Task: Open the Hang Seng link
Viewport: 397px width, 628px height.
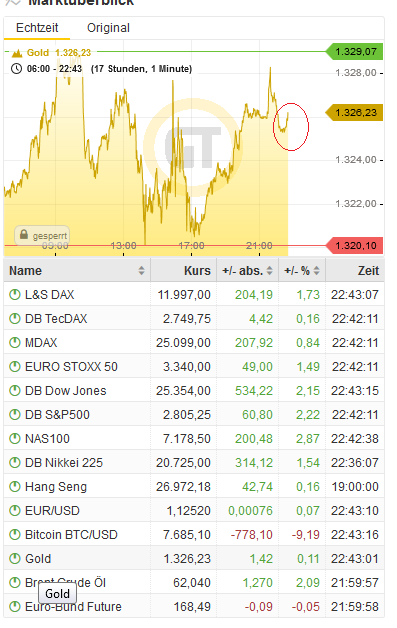Action: 56,487
